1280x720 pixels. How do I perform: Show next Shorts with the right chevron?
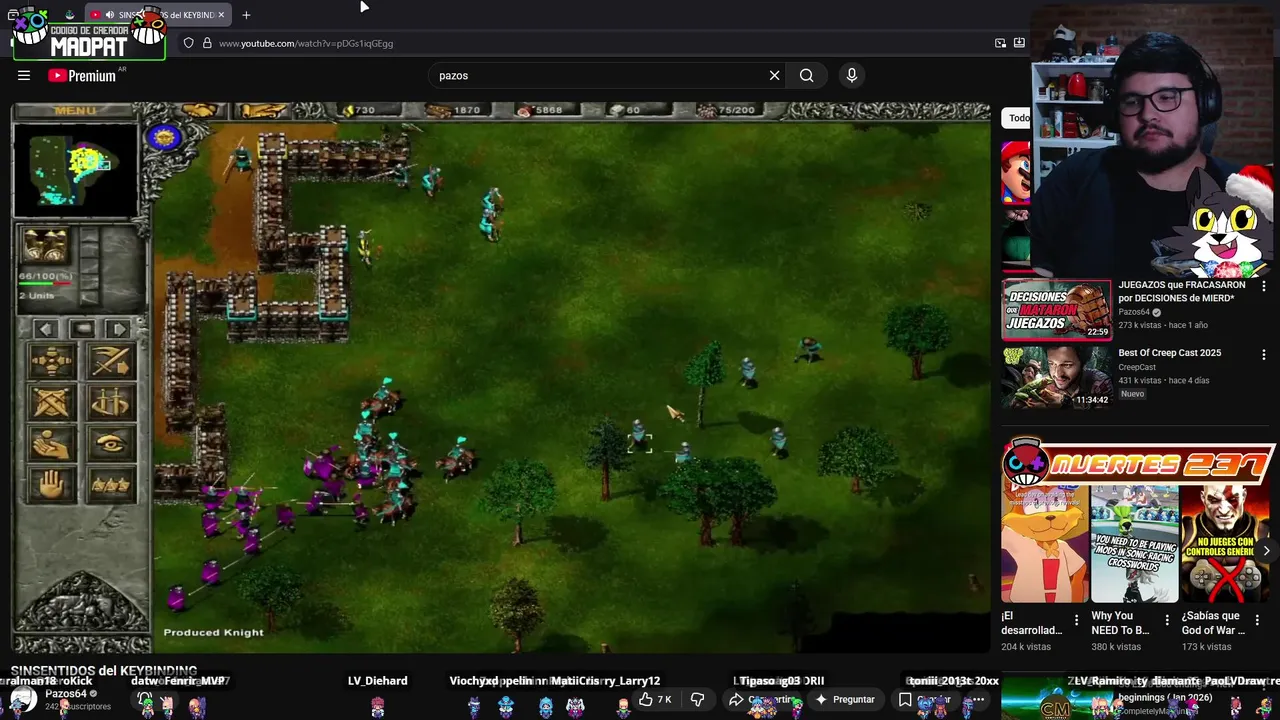[1266, 551]
